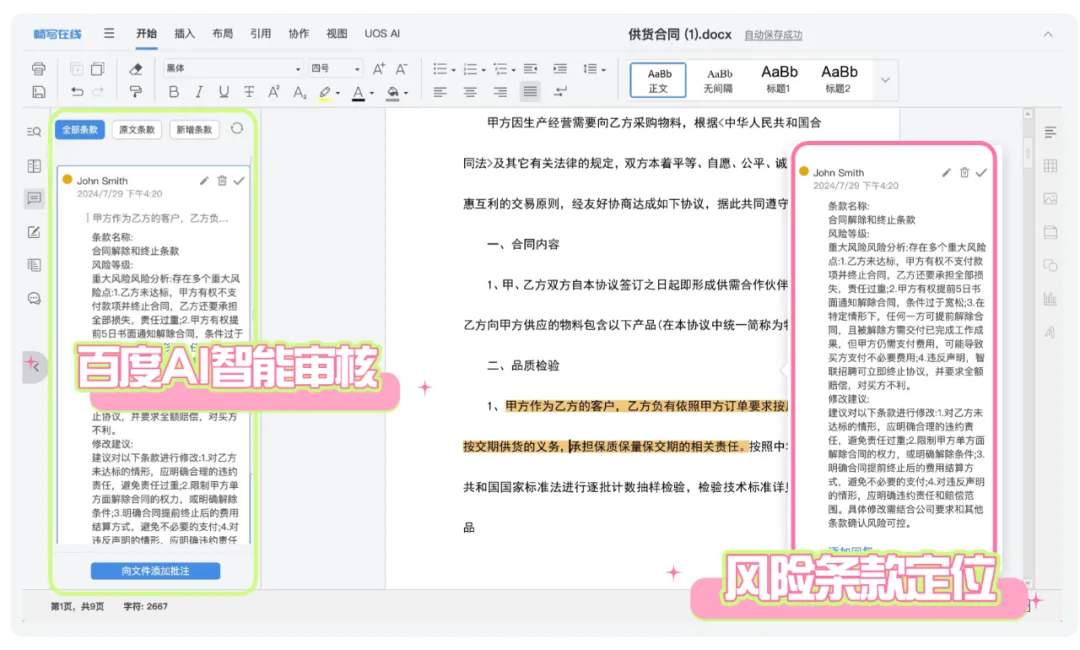Click the edit revision icon in left sidebar
The image size is (1080, 650).
coord(34,232)
